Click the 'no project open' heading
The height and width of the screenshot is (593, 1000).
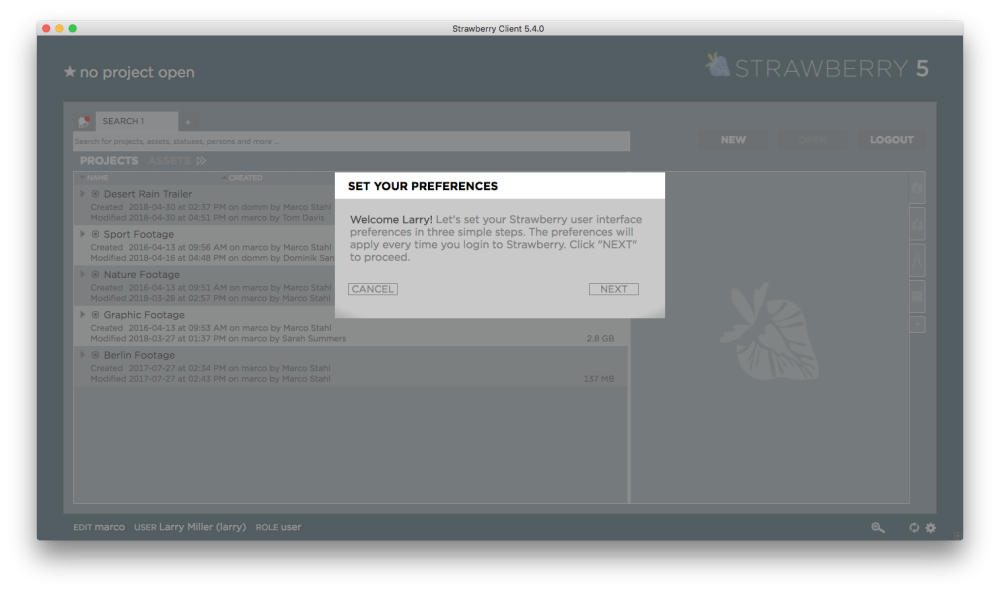pos(137,72)
